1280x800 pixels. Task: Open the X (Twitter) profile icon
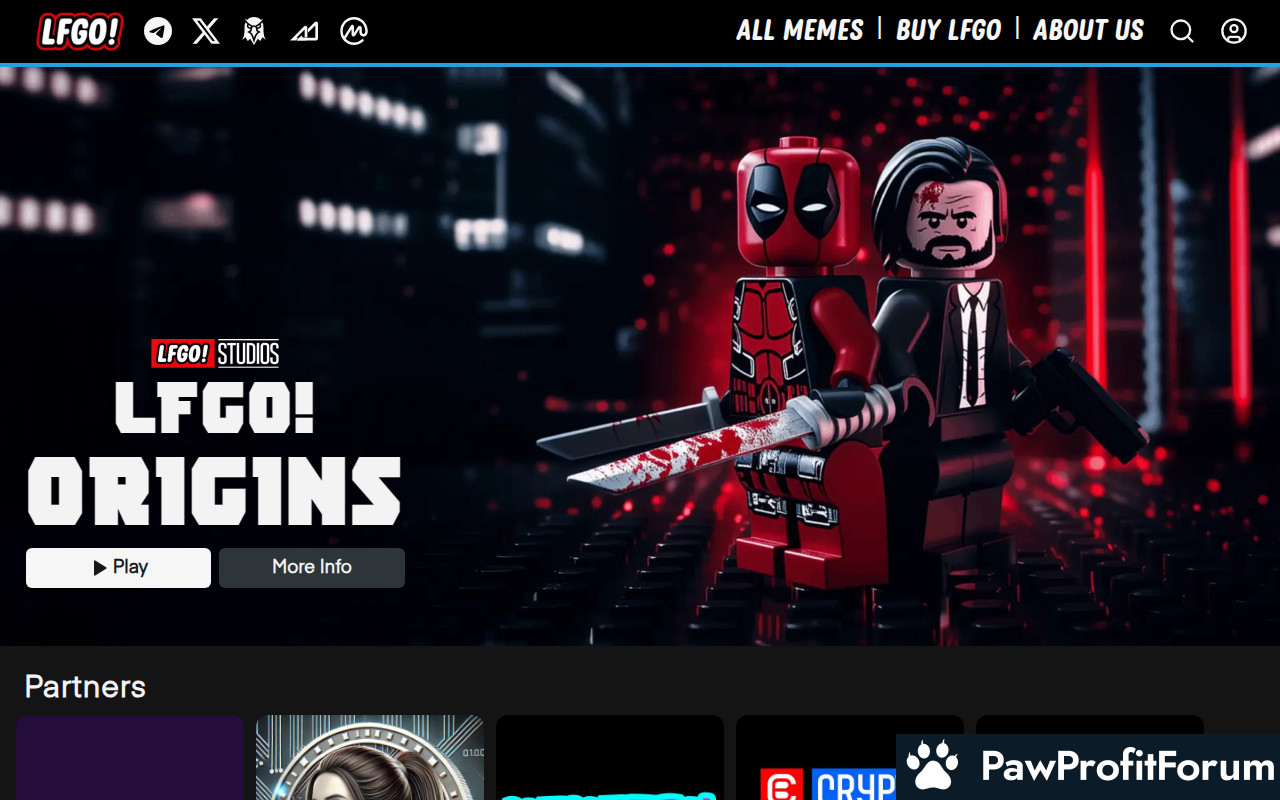206,31
